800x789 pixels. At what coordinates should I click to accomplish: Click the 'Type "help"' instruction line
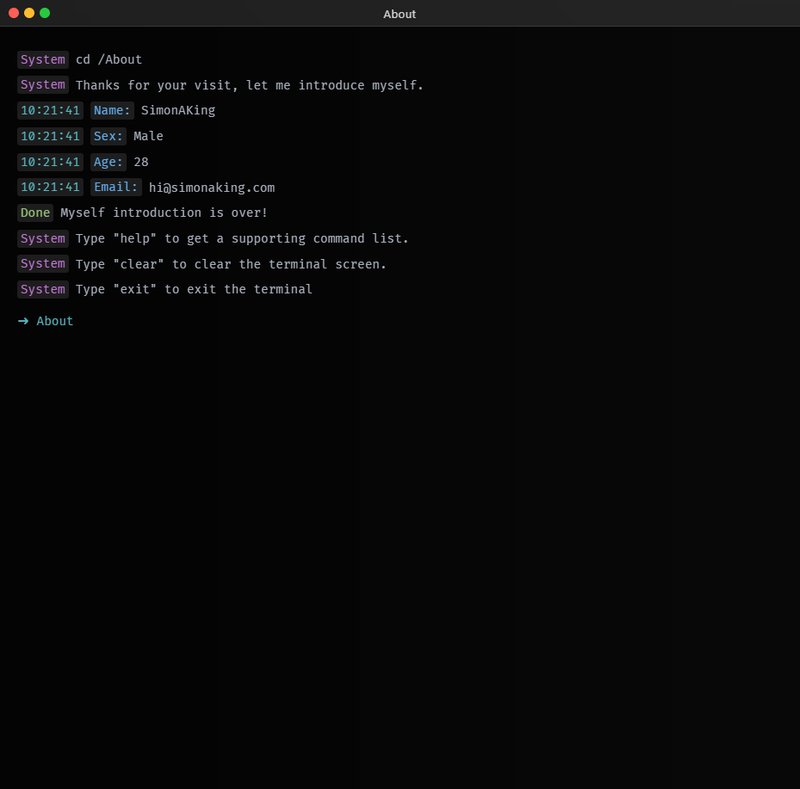click(242, 239)
